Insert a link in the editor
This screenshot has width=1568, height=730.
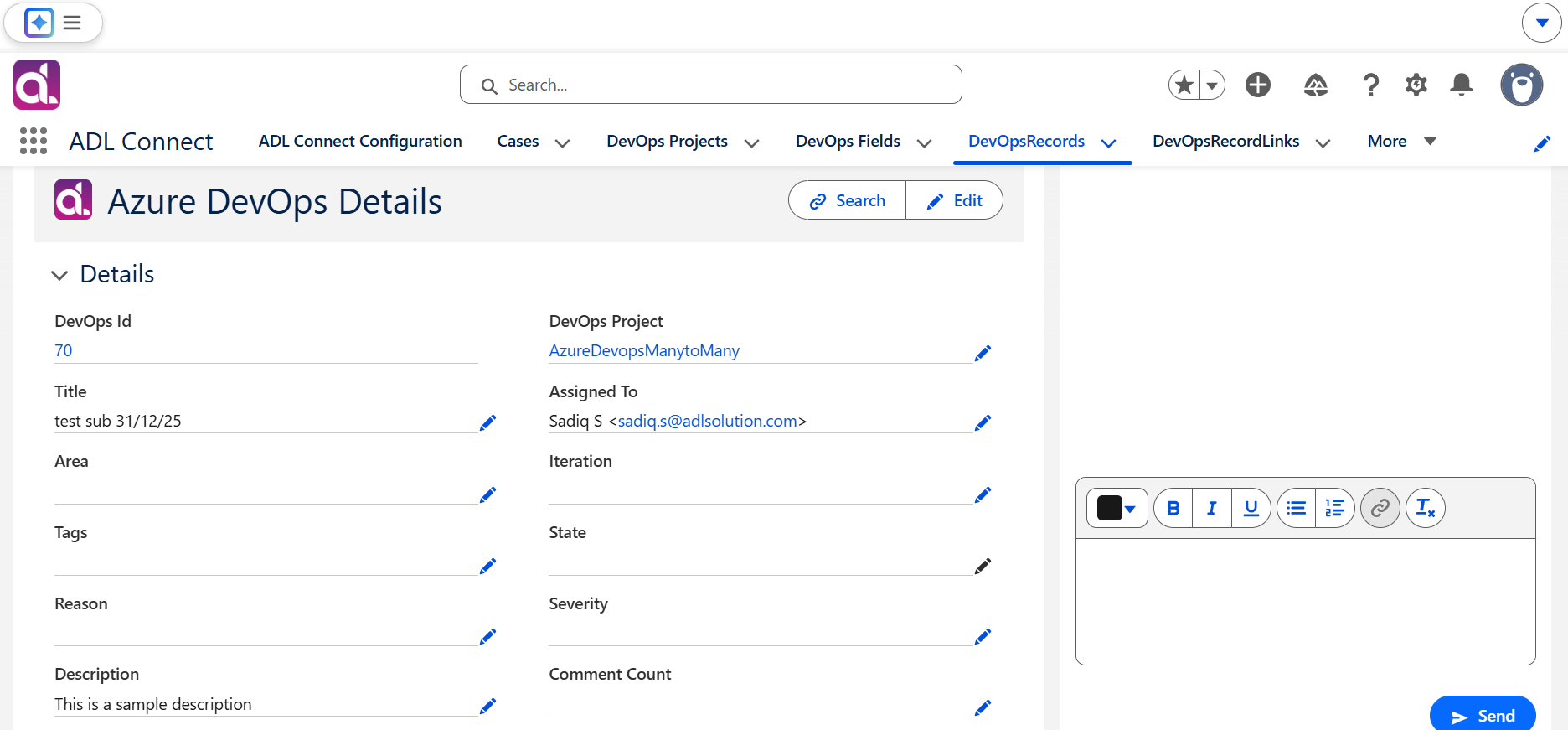(x=1380, y=508)
